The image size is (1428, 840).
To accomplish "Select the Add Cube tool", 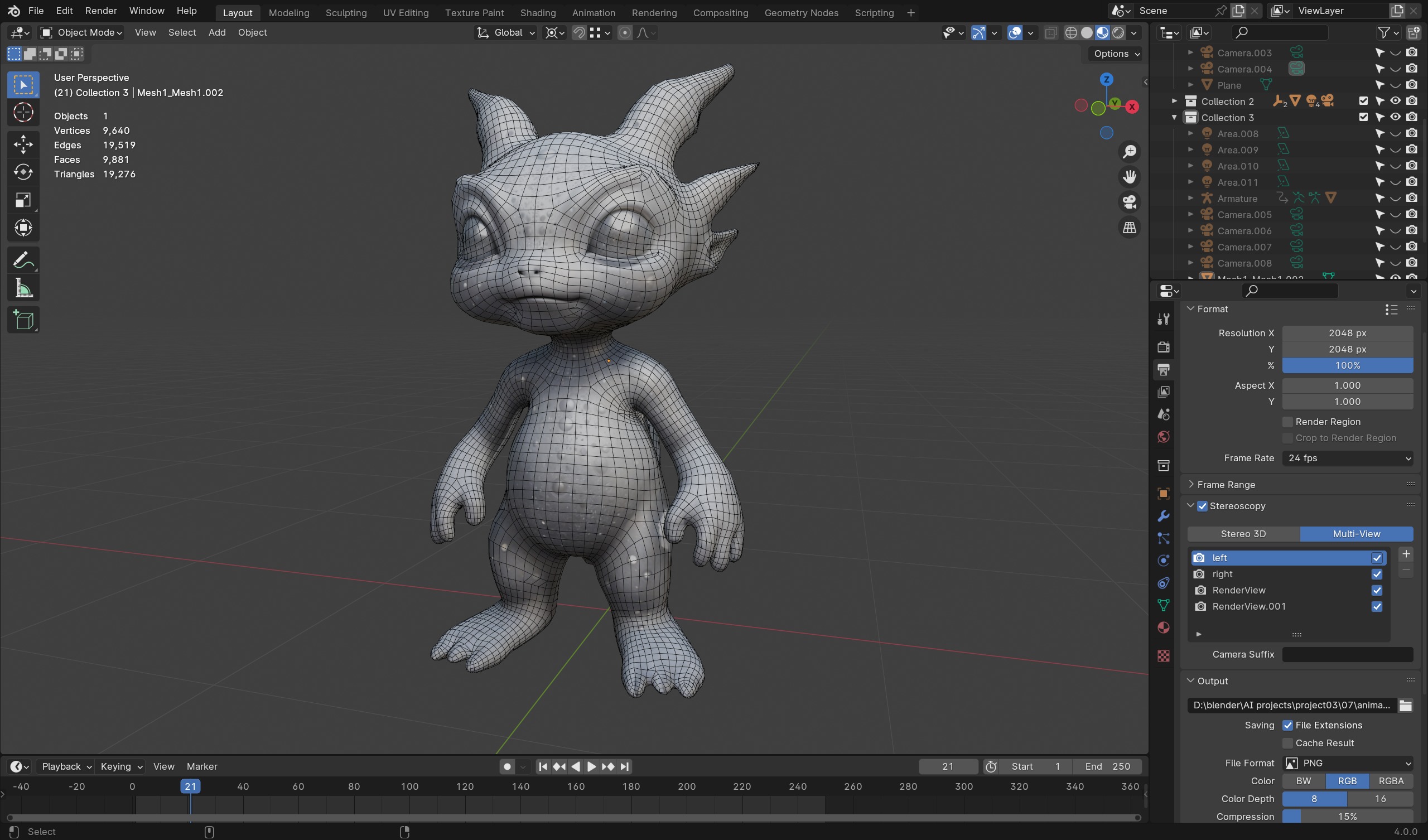I will coord(23,320).
